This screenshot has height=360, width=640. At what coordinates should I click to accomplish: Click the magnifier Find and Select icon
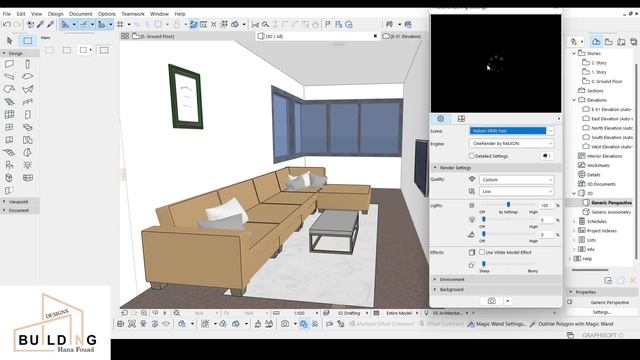(x=265, y=24)
